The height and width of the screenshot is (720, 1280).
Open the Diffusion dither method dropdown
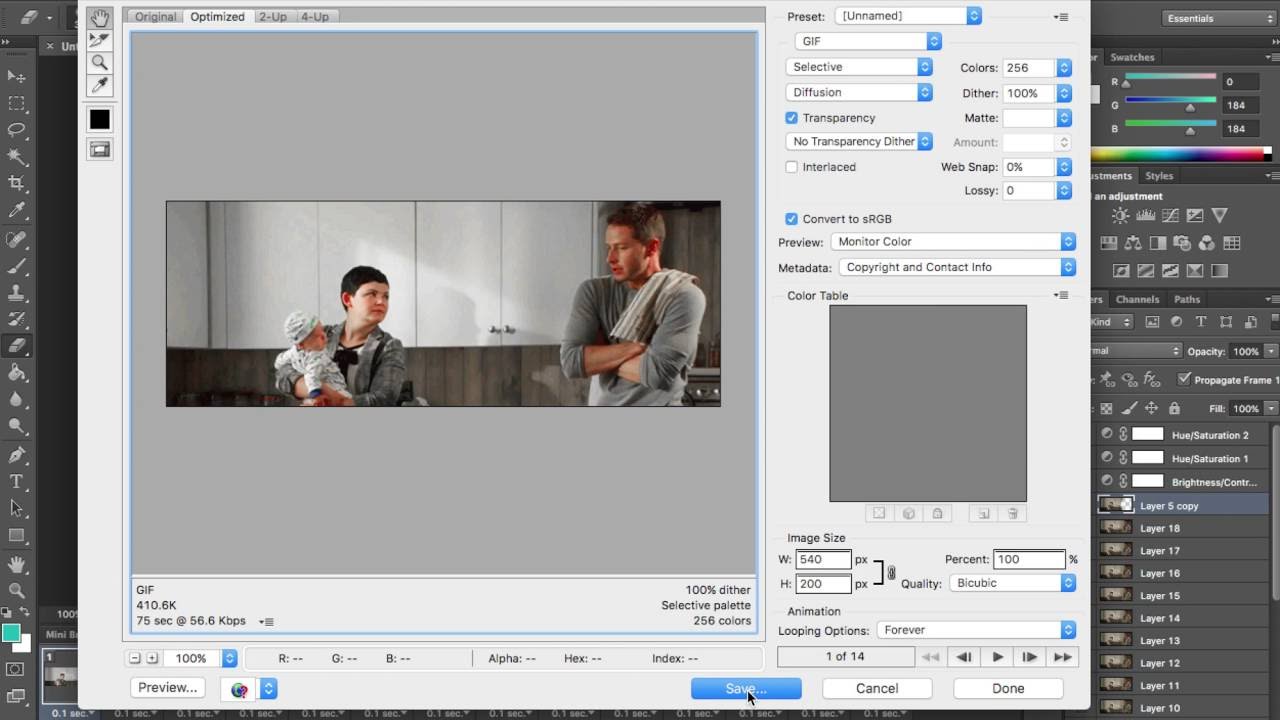859,92
